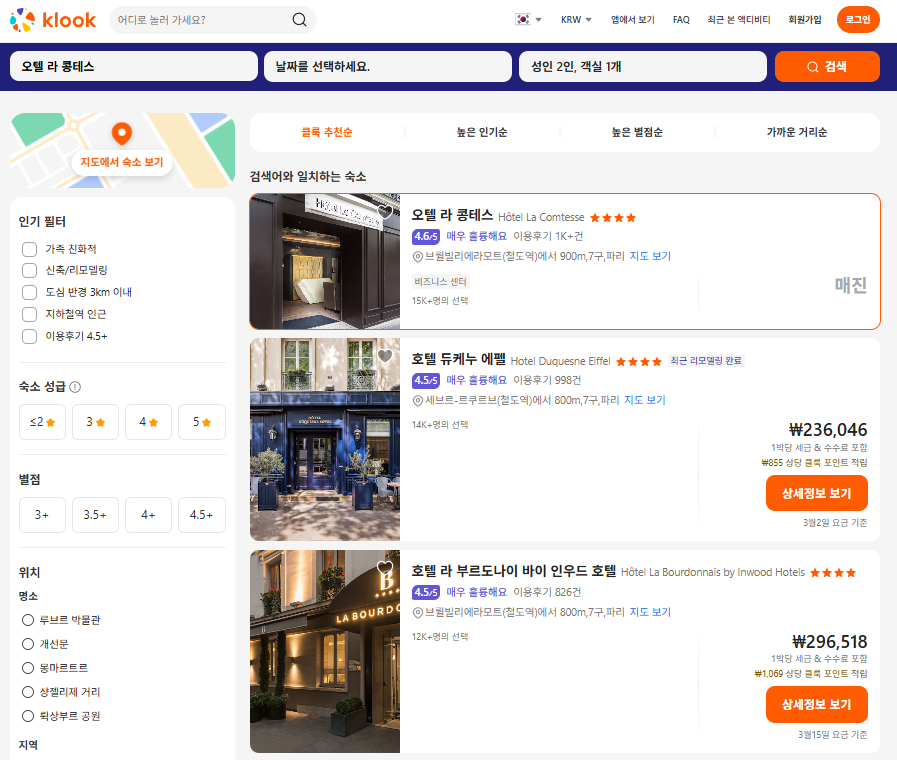Click the magnifier icon in top search box

299,19
